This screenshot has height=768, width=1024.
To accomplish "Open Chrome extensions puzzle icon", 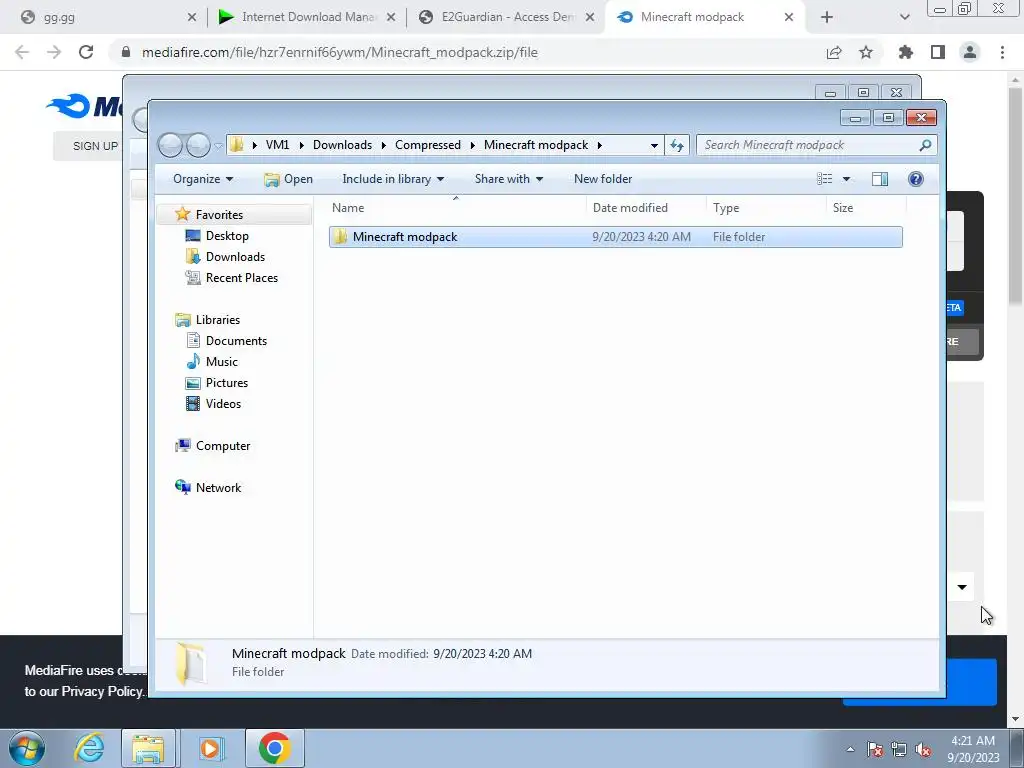I will 905,52.
